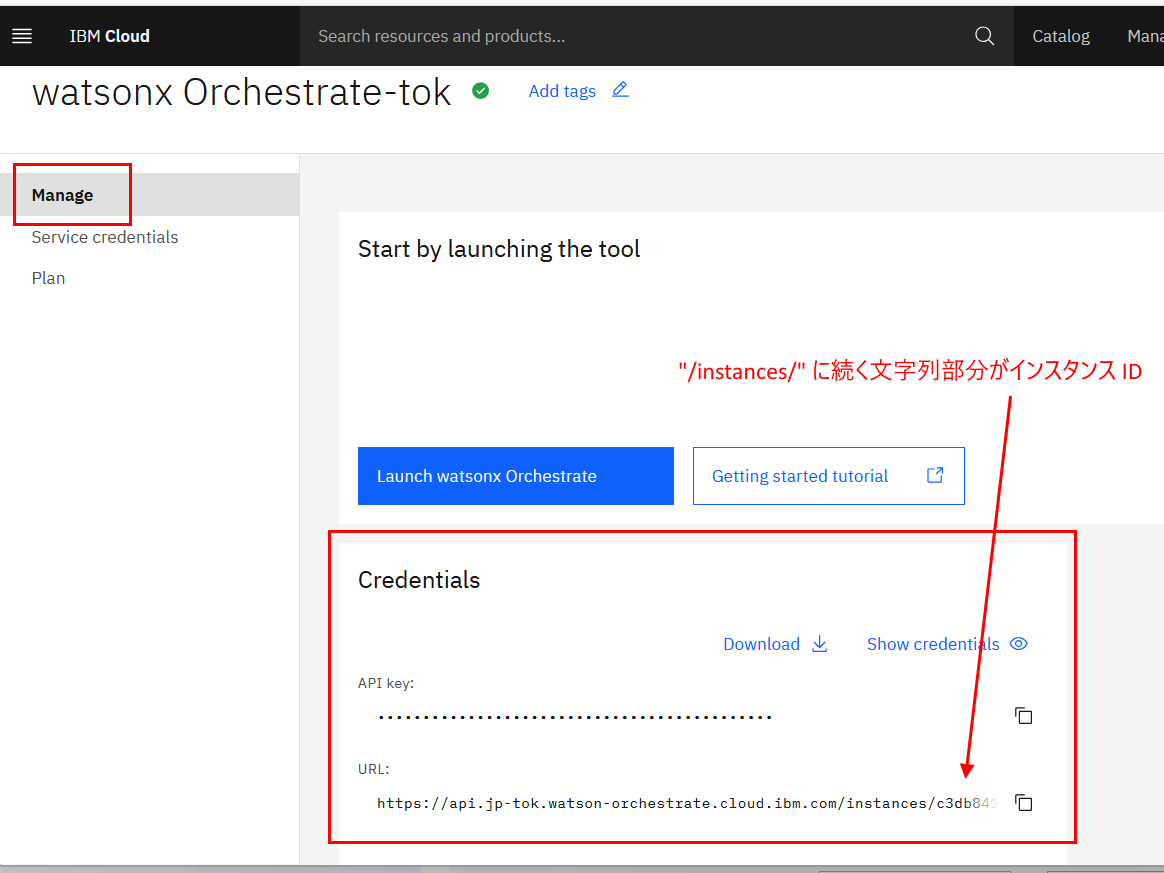Image resolution: width=1164 pixels, height=873 pixels.
Task: Click the download arrow icon
Action: 820,644
